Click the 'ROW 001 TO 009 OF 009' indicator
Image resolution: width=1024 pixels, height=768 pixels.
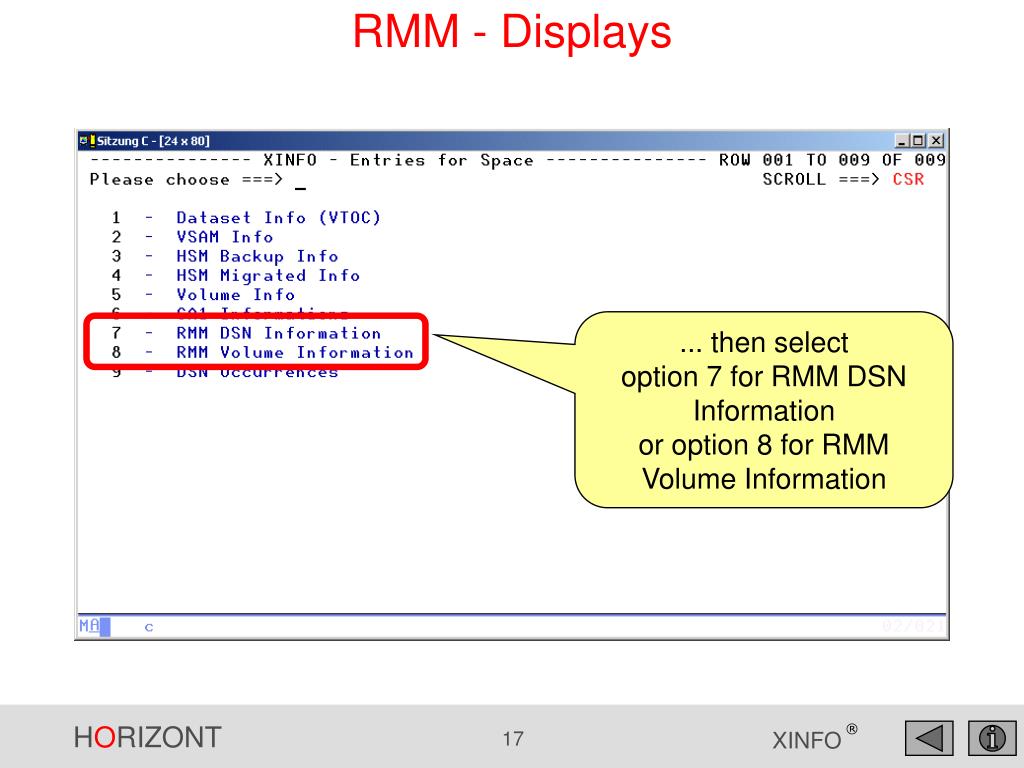coord(832,161)
